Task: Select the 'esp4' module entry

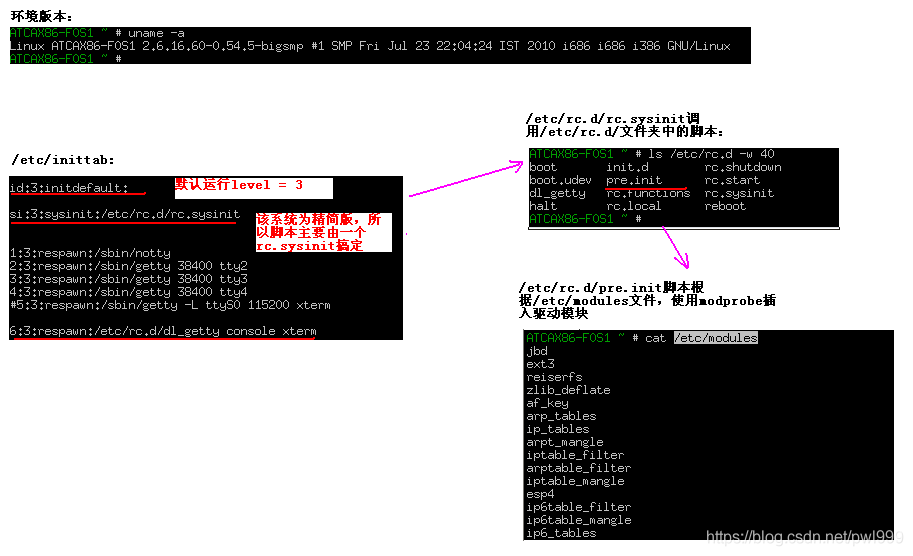Action: click(540, 494)
